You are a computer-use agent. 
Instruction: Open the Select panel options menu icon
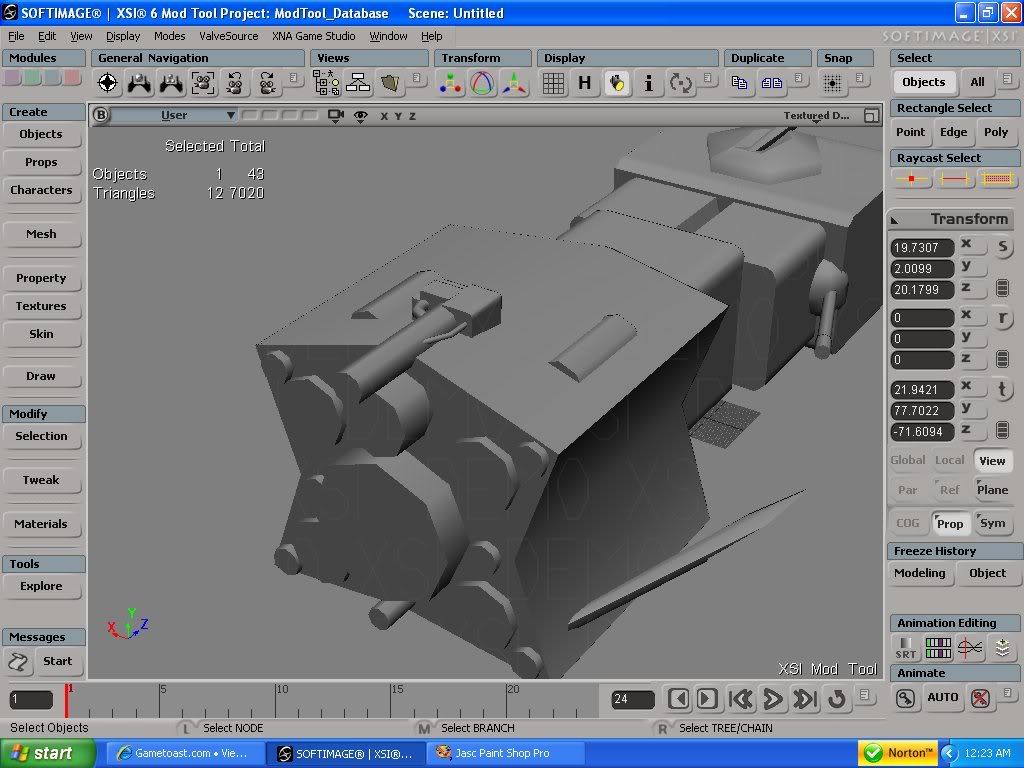1008,79
